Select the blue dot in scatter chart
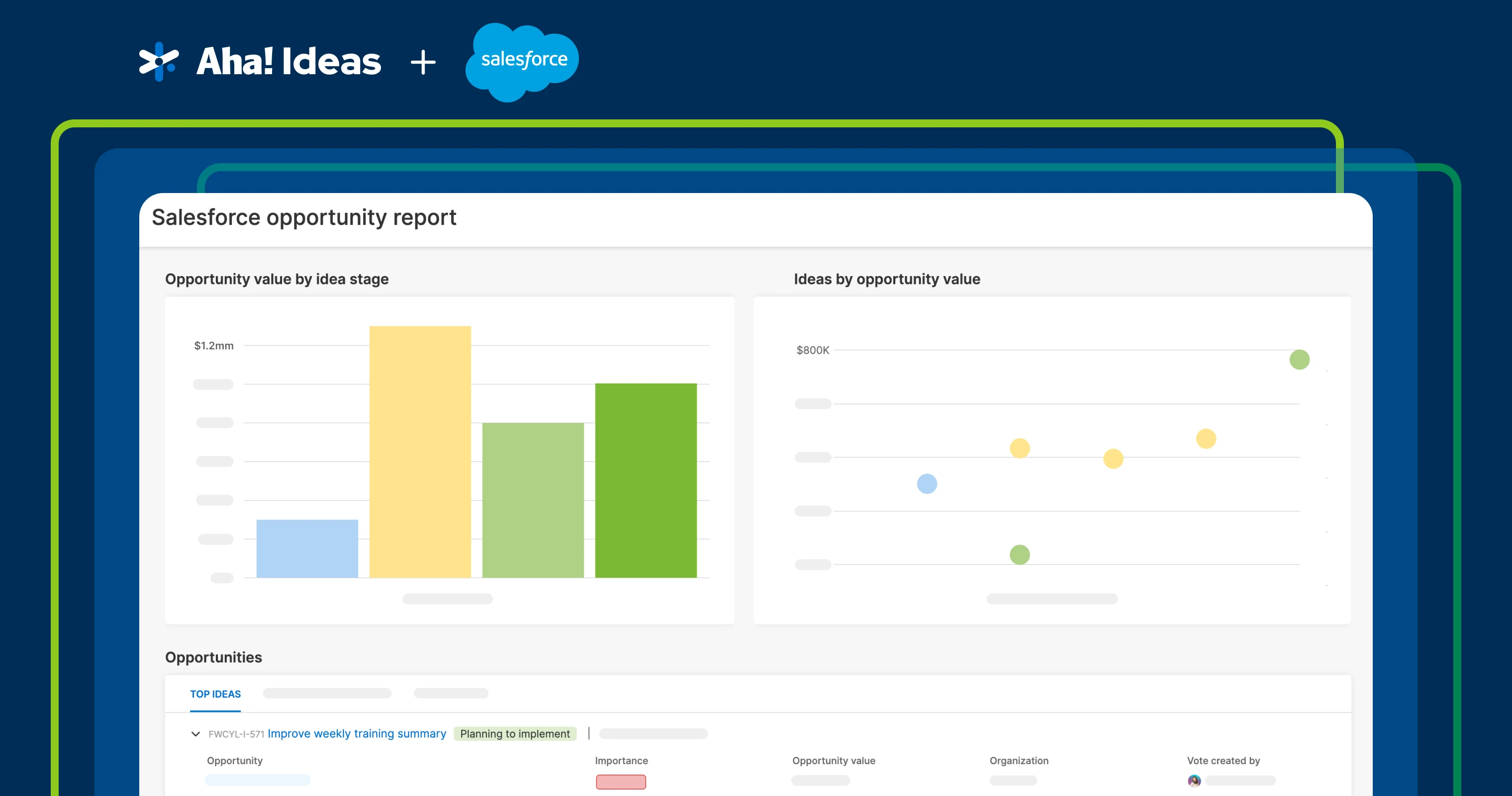1512x796 pixels. 927,484
